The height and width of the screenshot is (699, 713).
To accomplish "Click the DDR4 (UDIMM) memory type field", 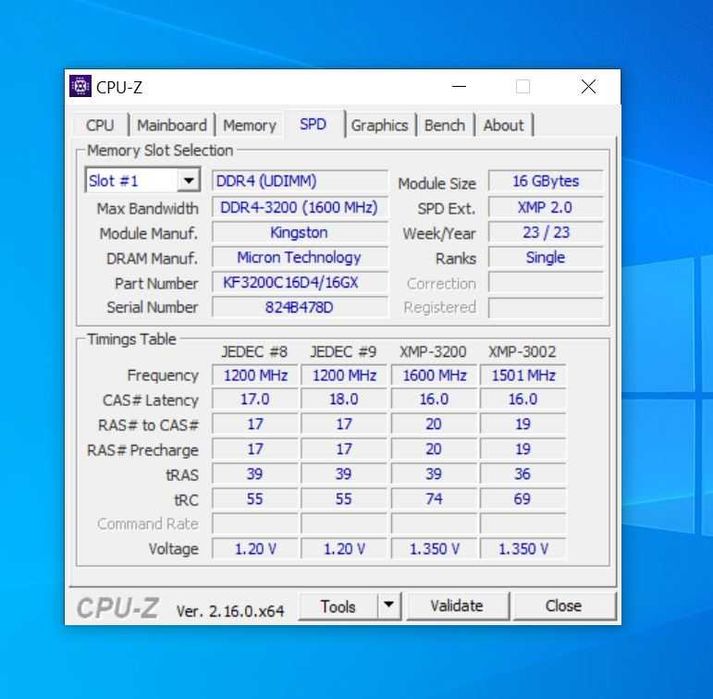I will [300, 181].
